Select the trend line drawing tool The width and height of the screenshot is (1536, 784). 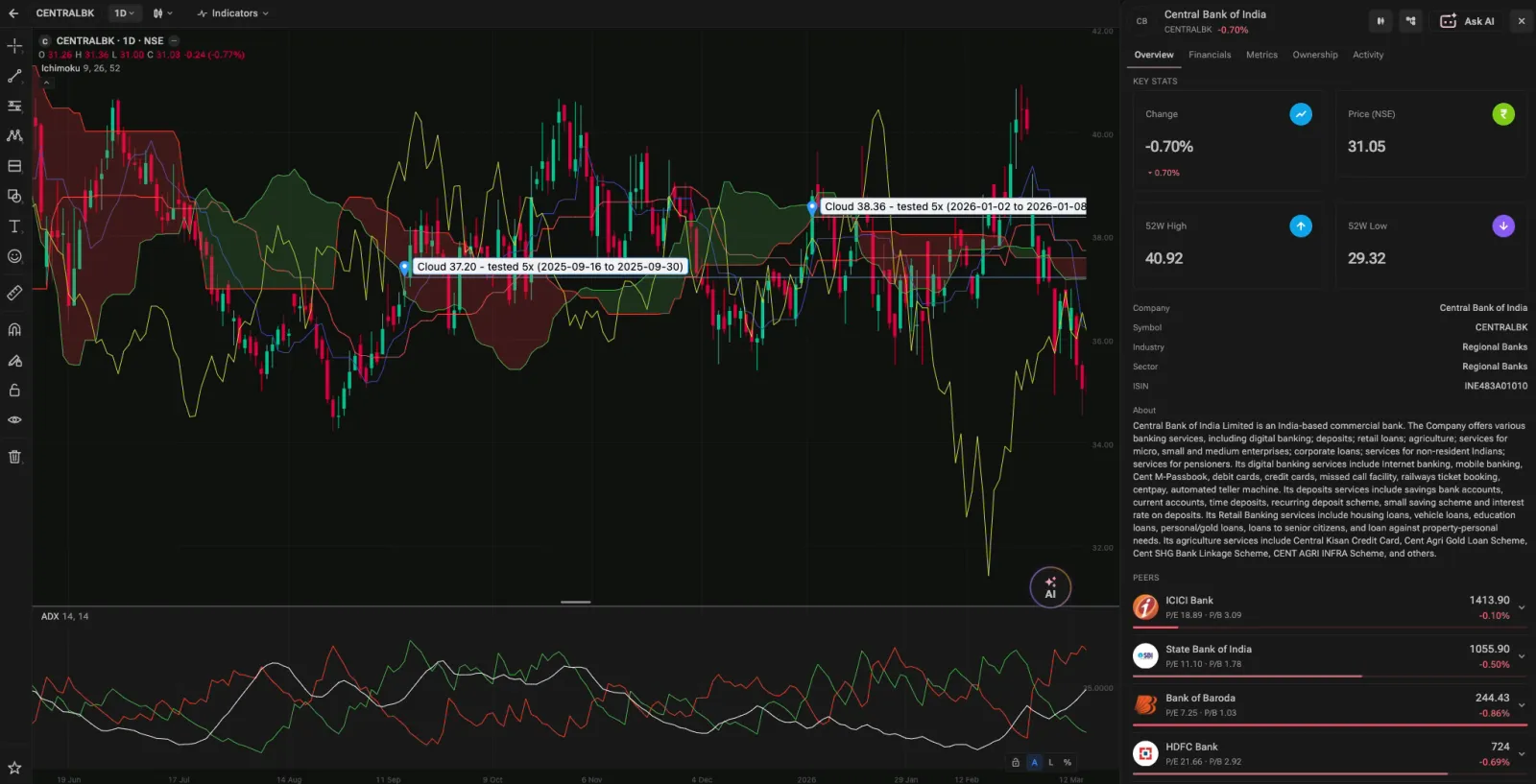[14, 76]
